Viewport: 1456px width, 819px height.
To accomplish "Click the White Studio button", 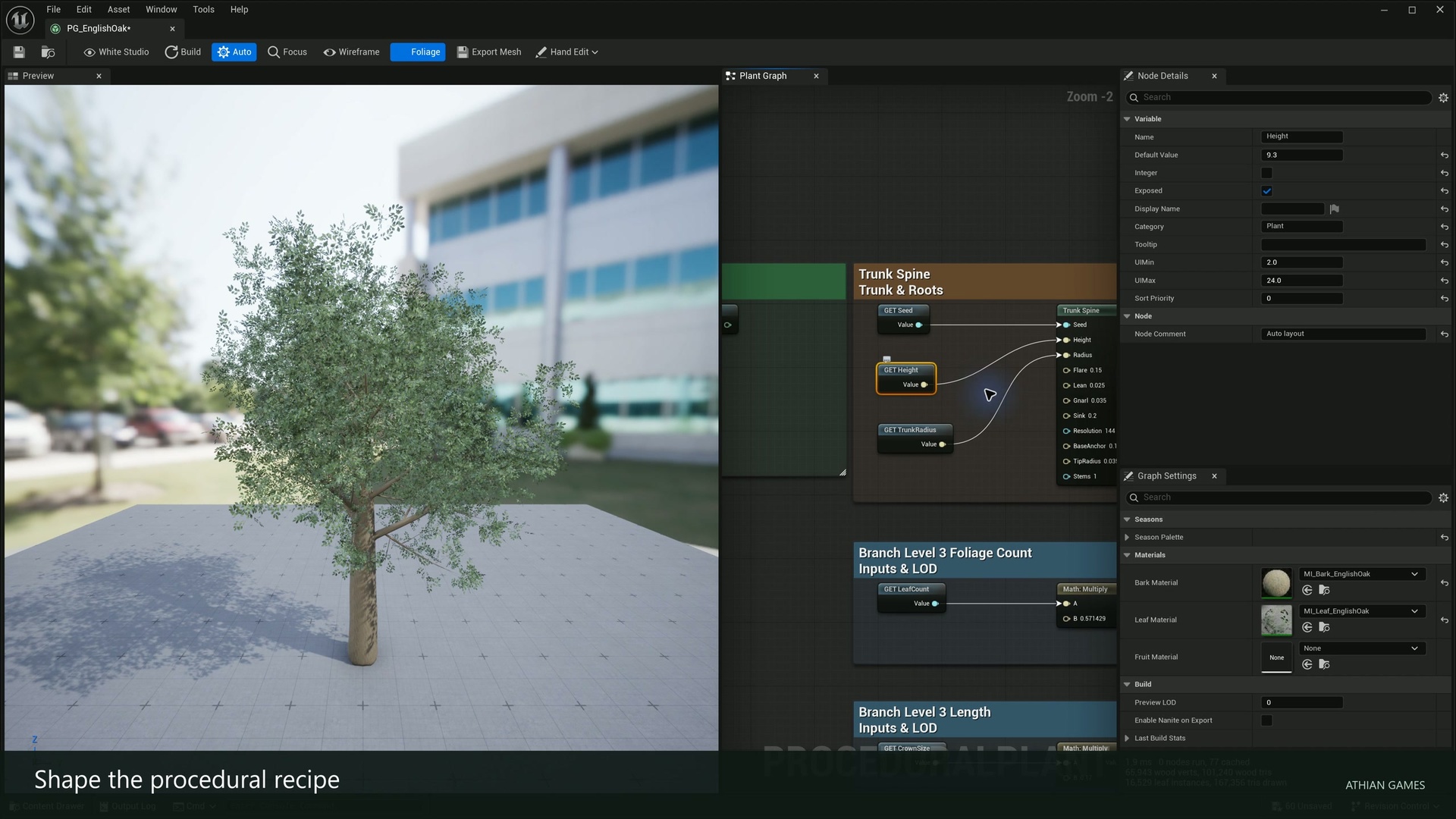I will 116,52.
